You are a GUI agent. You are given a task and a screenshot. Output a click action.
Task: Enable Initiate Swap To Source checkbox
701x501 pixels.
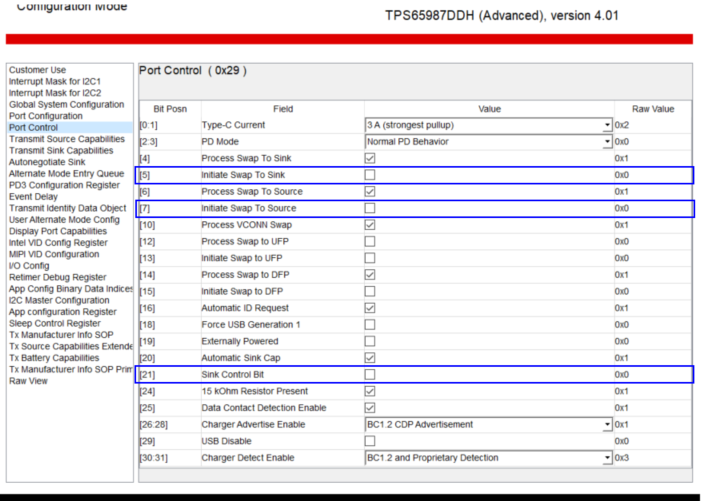point(370,208)
